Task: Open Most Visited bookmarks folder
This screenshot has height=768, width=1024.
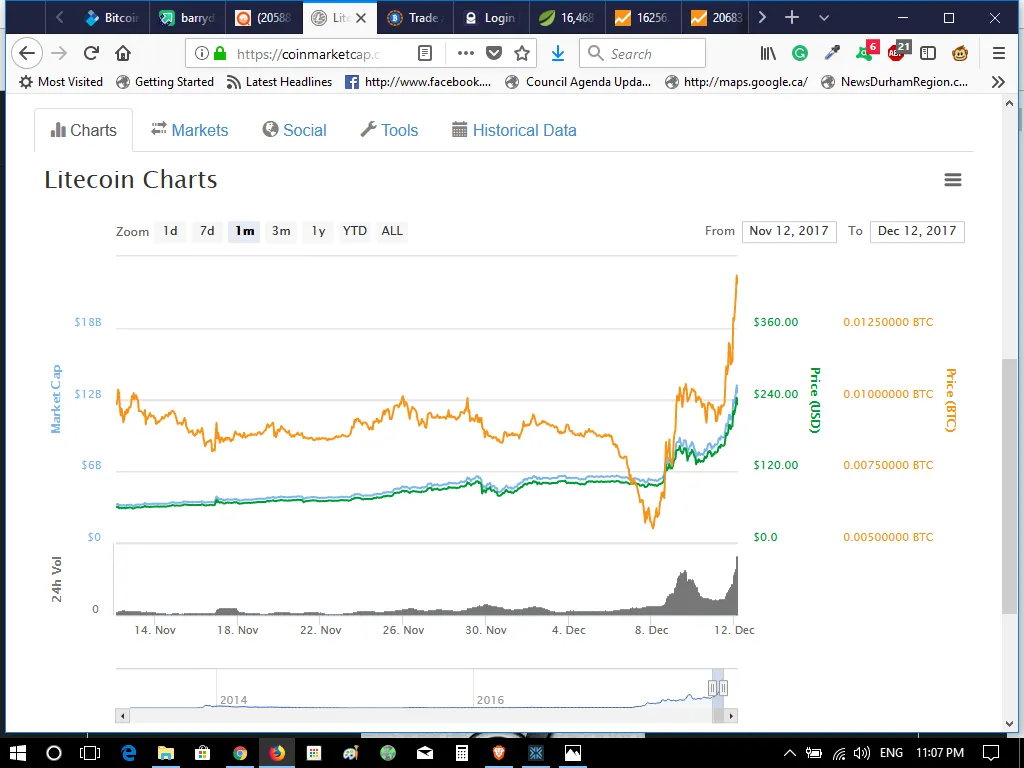Action: 61,82
